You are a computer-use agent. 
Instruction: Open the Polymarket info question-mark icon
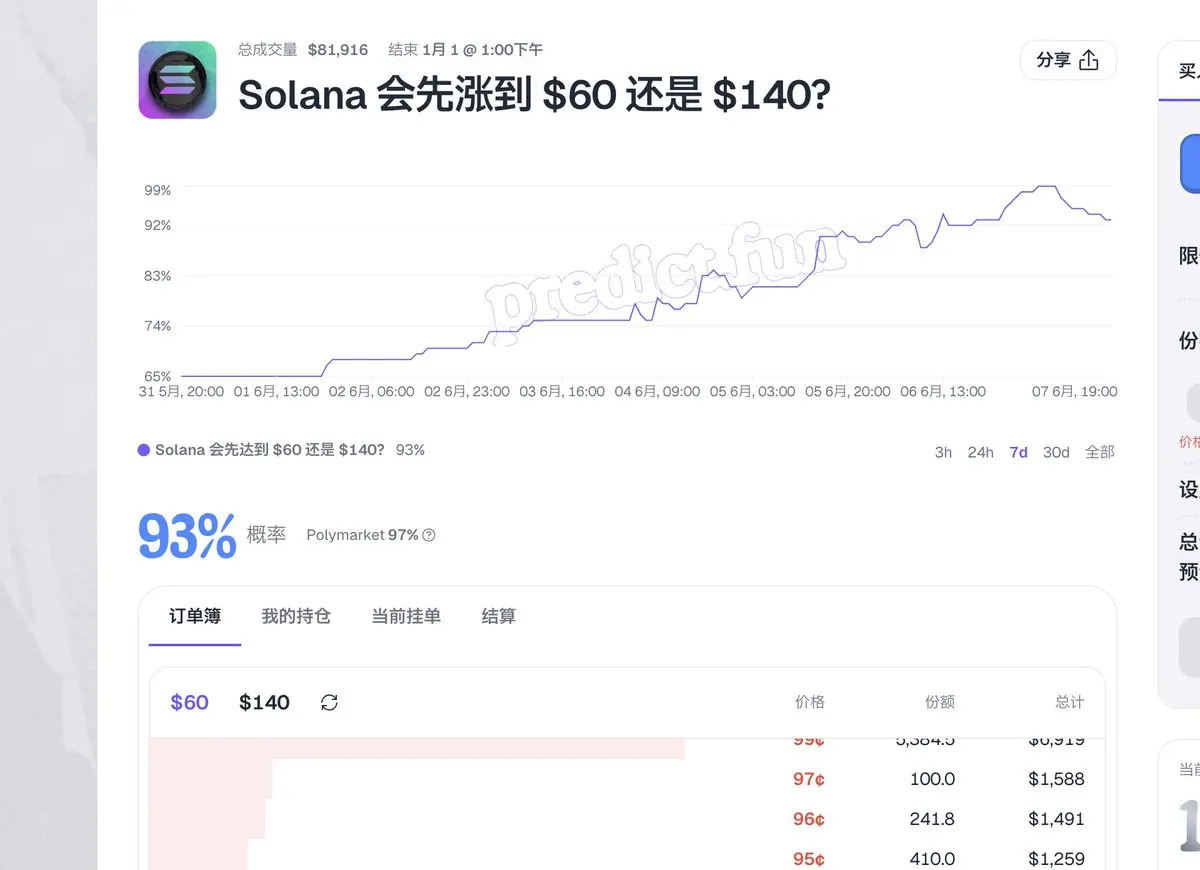[x=429, y=535]
